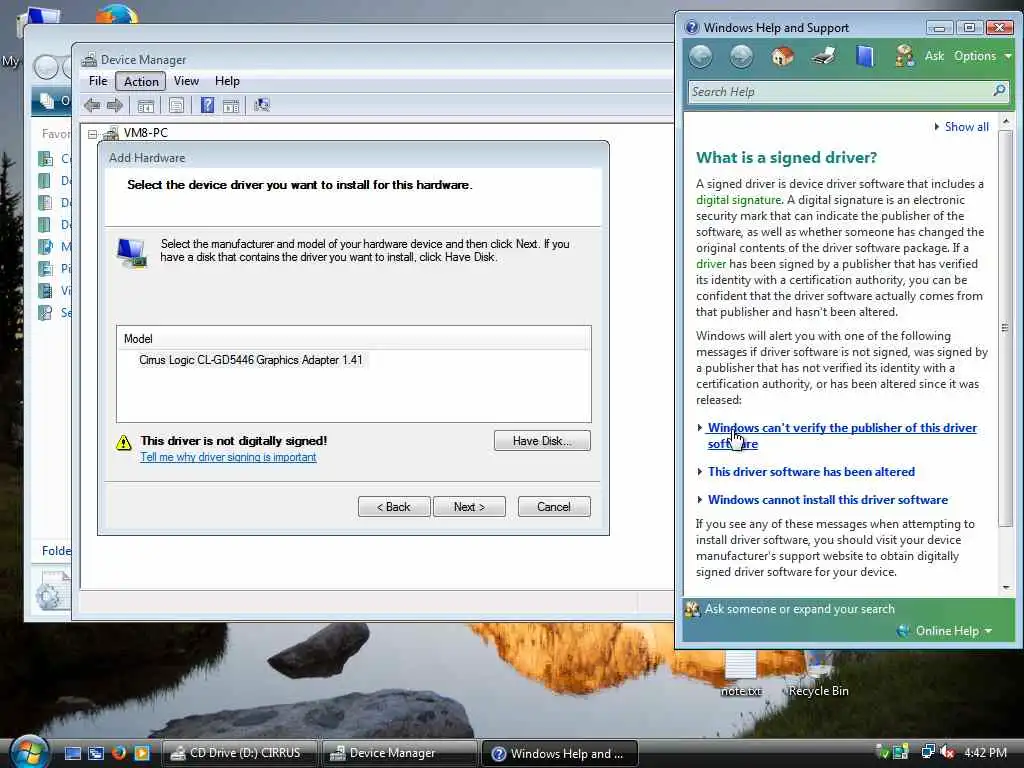The image size is (1024, 768).
Task: Follow the 'digital signature' glossary link
Action: tap(739, 200)
